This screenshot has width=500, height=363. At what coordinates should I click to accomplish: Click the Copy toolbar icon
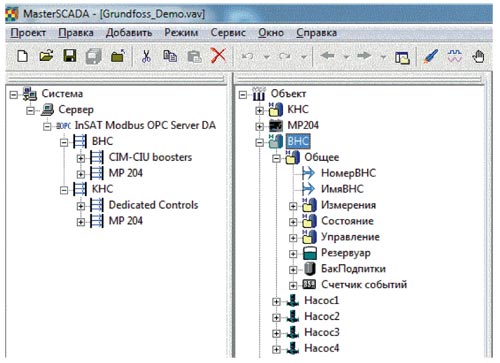tap(170, 56)
